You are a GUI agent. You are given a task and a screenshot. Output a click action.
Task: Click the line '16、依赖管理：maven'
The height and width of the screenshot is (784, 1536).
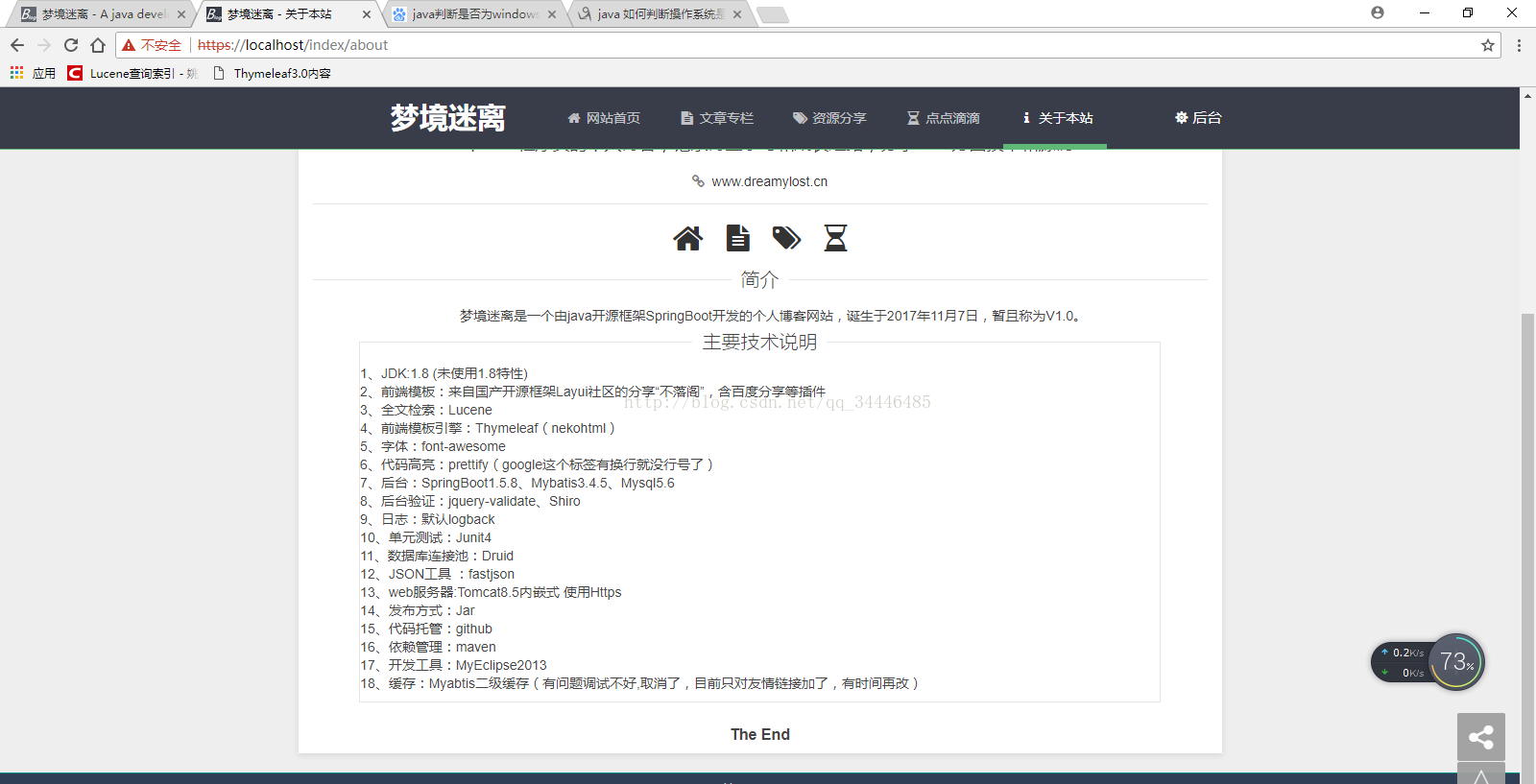[x=428, y=647]
